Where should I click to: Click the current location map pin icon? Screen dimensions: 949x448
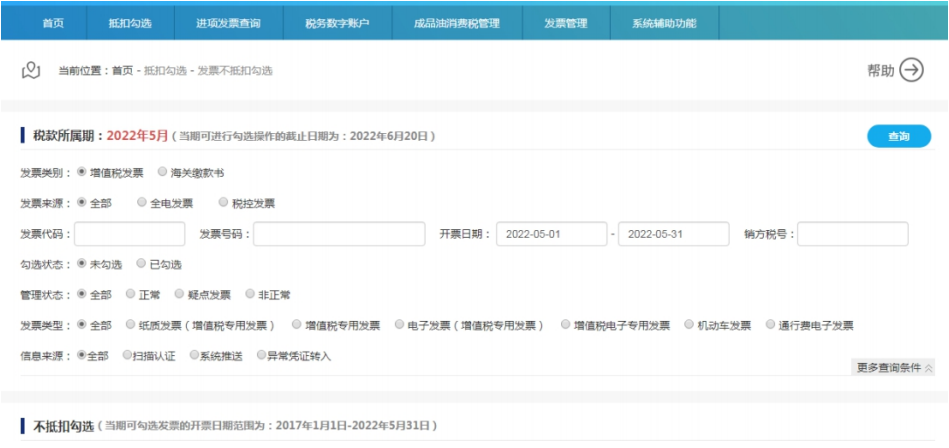click(31, 71)
